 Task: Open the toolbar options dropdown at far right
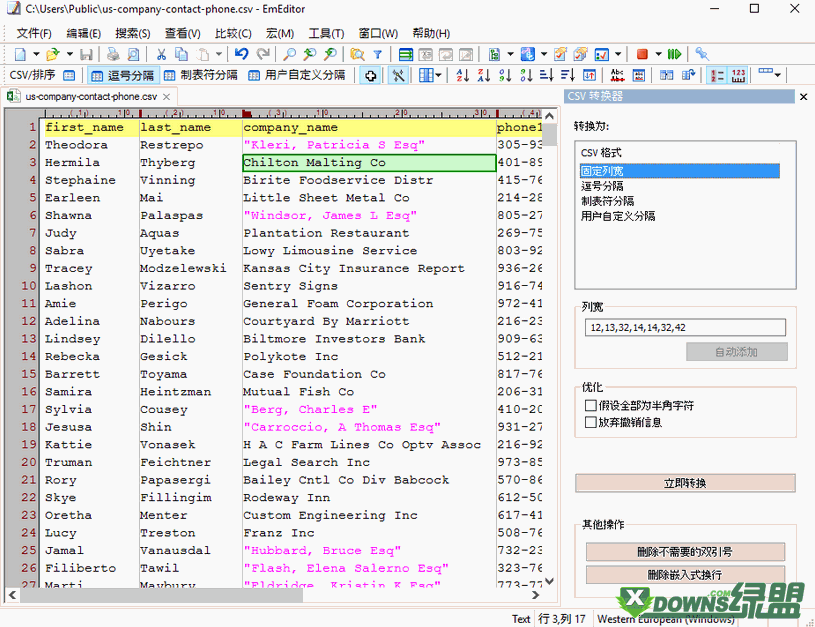tap(778, 75)
